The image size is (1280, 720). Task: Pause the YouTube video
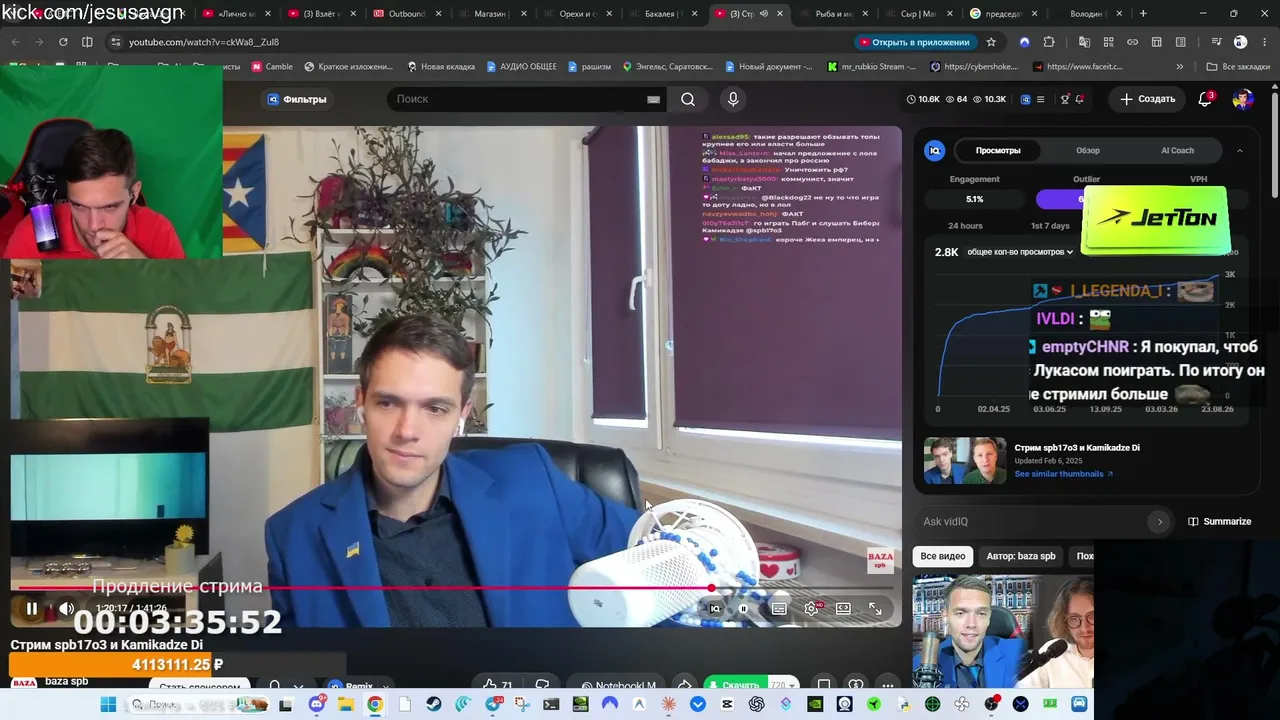pyautogui.click(x=32, y=608)
